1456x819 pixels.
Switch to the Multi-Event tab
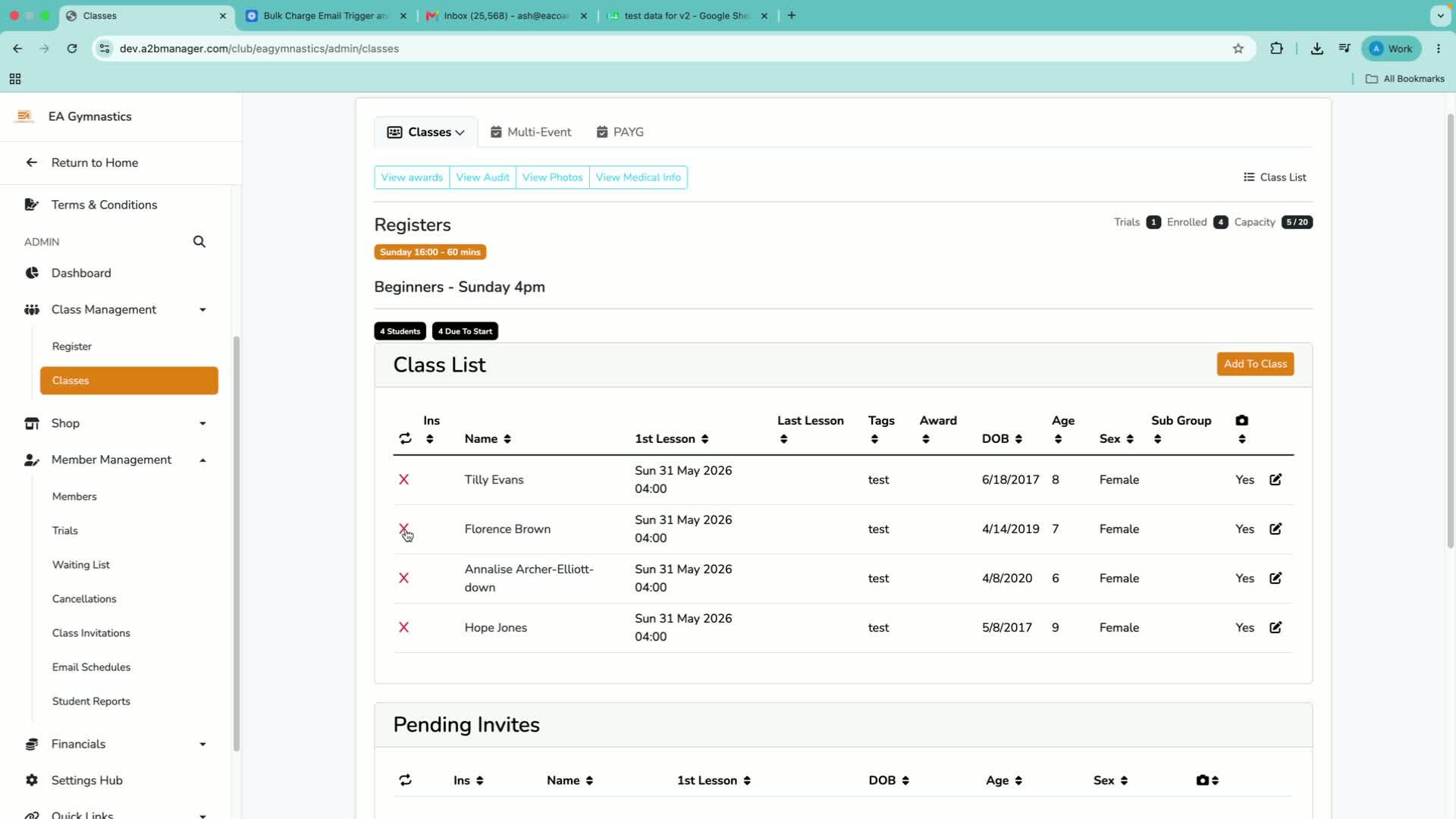click(x=531, y=132)
